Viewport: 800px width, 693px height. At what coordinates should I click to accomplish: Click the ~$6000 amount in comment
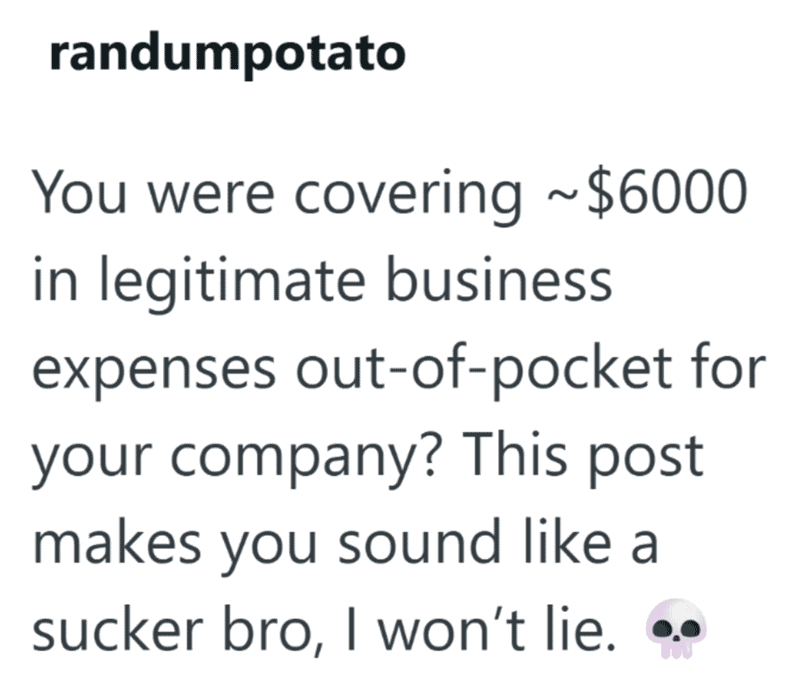click(646, 193)
